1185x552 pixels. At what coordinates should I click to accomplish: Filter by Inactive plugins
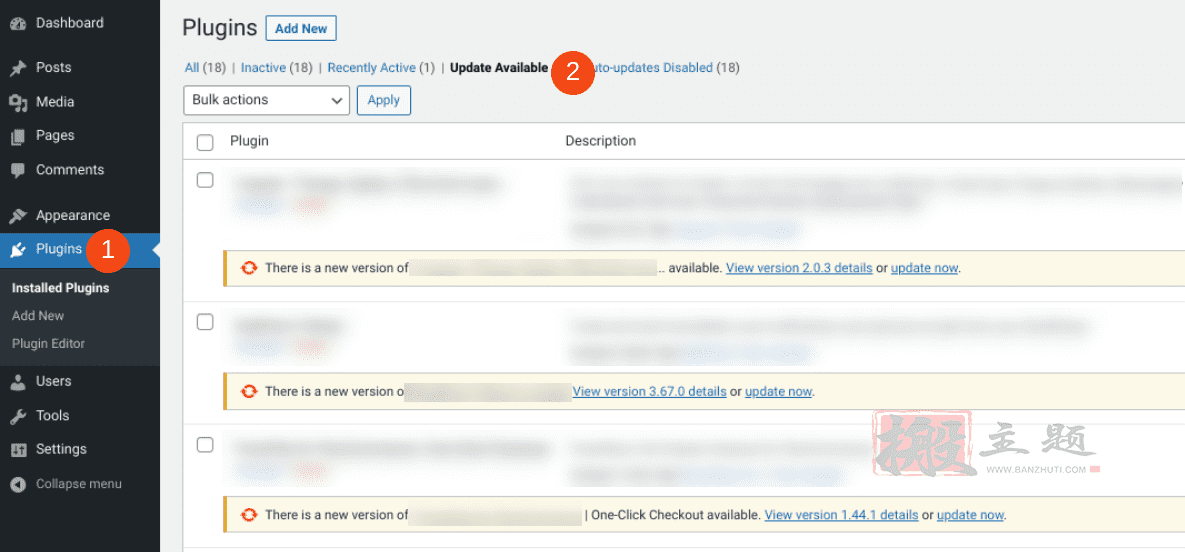263,68
